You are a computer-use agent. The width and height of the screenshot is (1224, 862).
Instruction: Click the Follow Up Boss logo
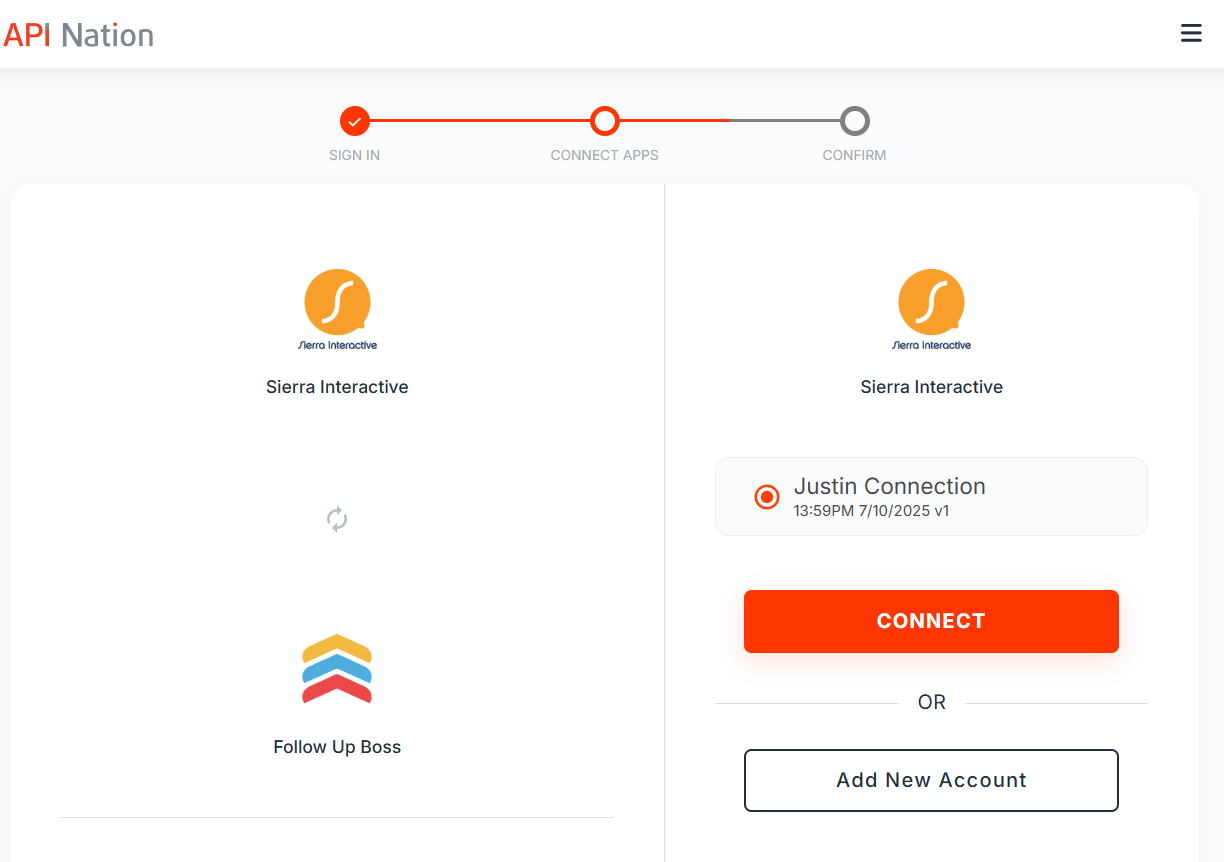[x=337, y=669]
